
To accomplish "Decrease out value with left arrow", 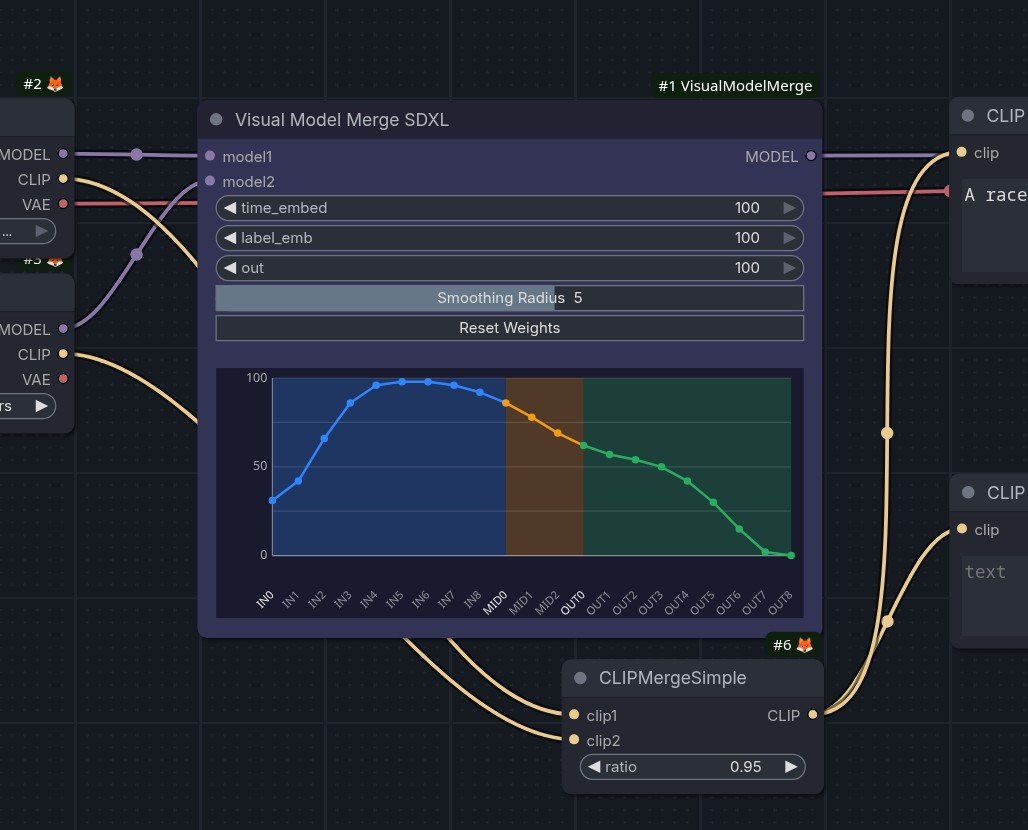I will click(229, 268).
